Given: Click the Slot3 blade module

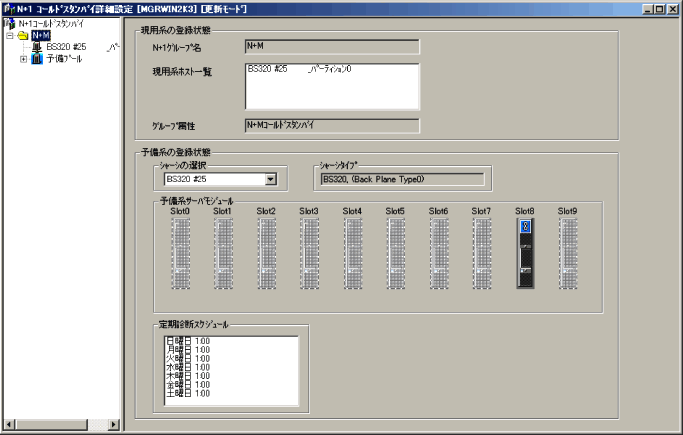Looking at the screenshot, I should pyautogui.click(x=309, y=254).
